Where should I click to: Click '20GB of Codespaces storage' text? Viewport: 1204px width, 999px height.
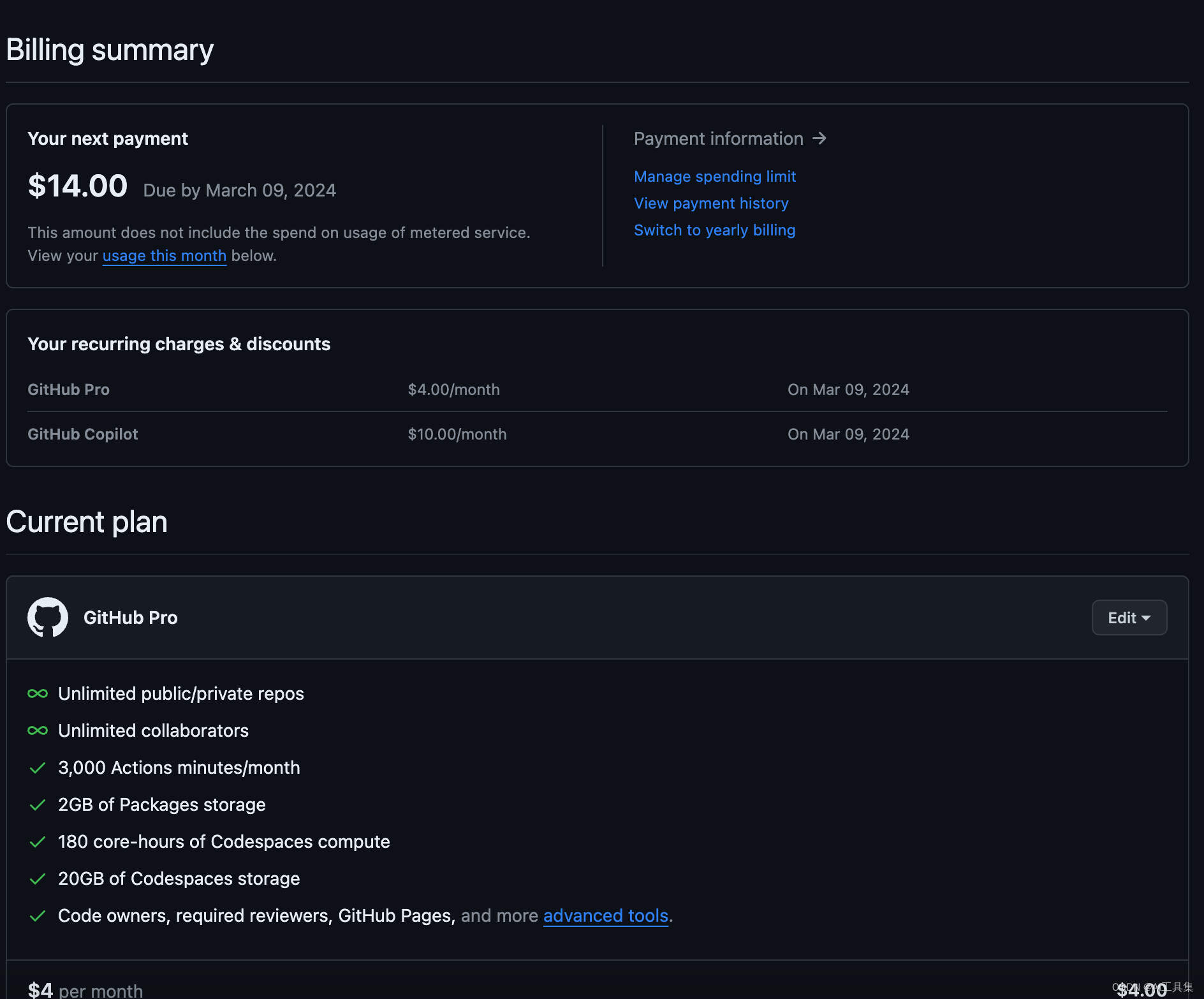coord(179,878)
